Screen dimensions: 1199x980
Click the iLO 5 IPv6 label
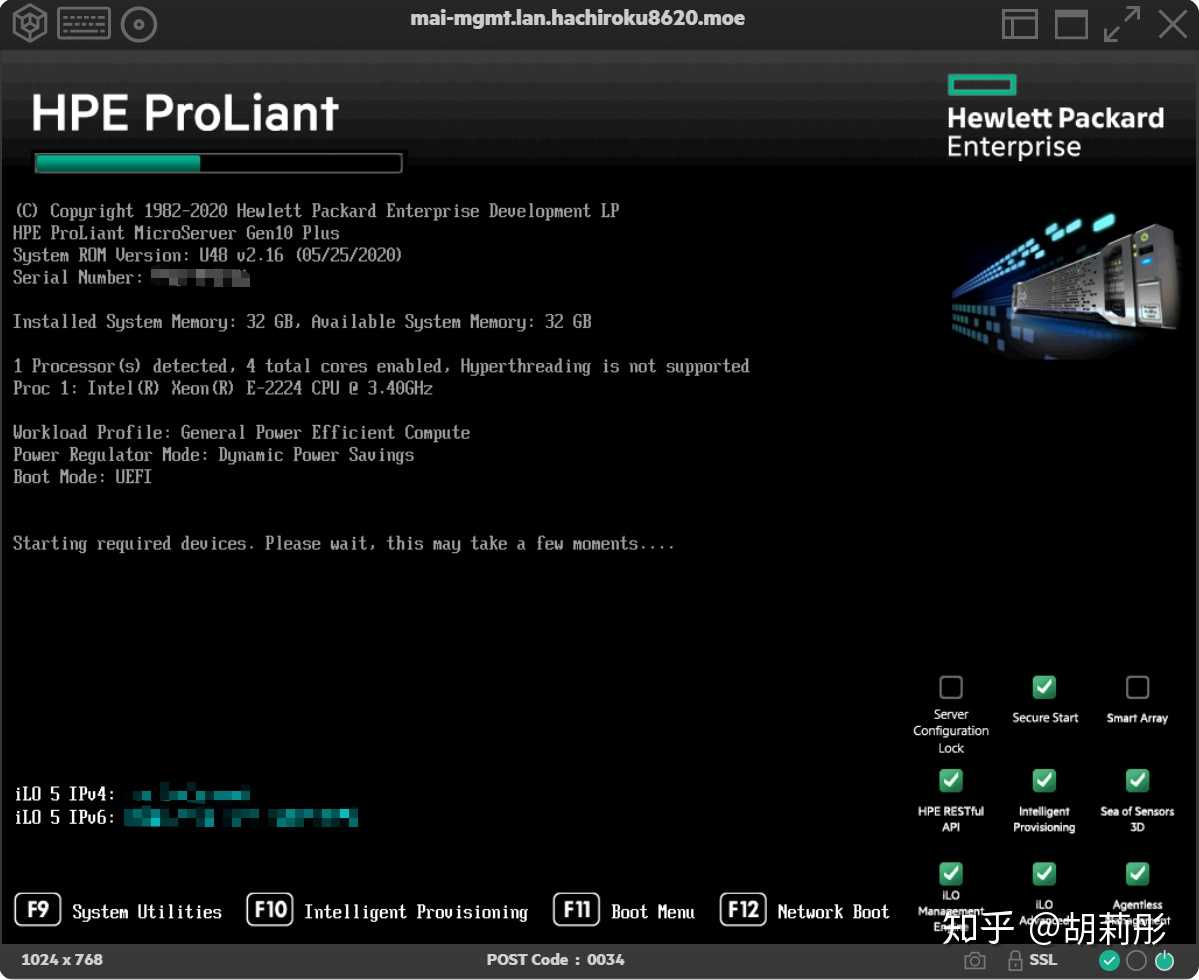click(65, 817)
